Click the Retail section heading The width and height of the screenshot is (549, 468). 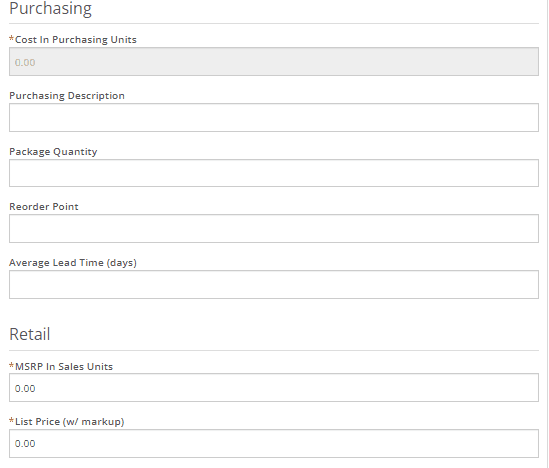coord(30,334)
